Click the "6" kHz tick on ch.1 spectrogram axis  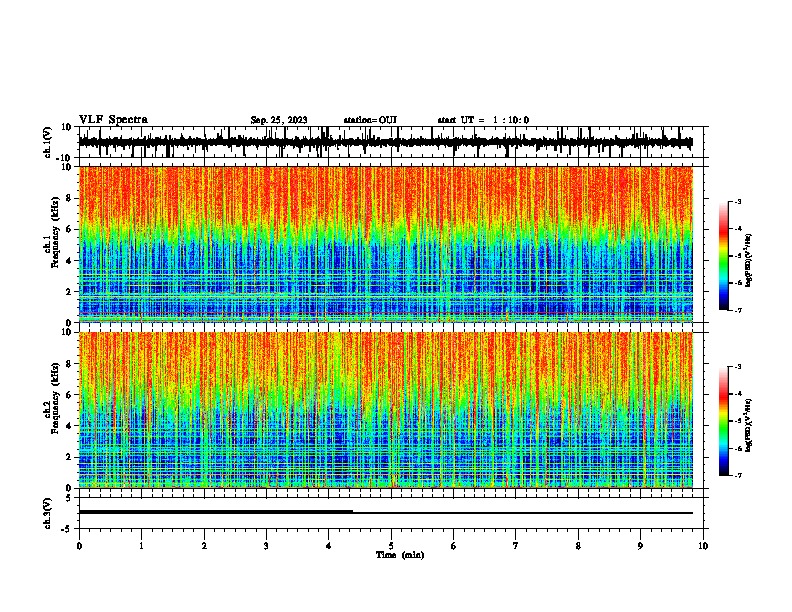[69, 229]
